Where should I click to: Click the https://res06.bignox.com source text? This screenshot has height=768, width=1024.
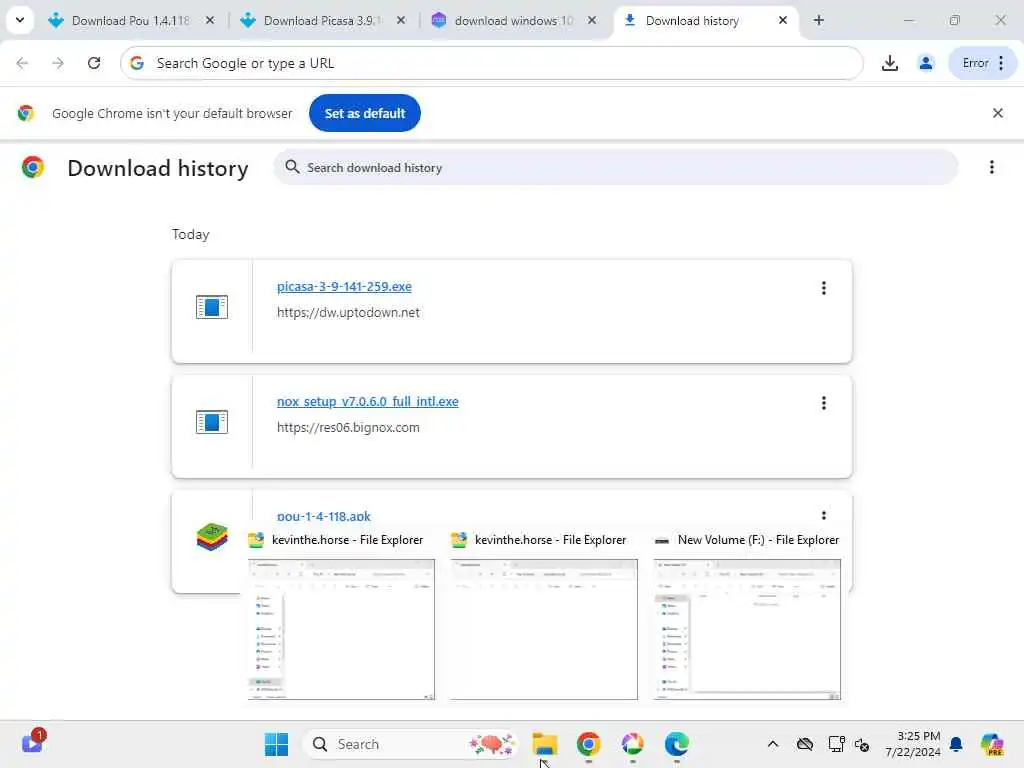(348, 428)
